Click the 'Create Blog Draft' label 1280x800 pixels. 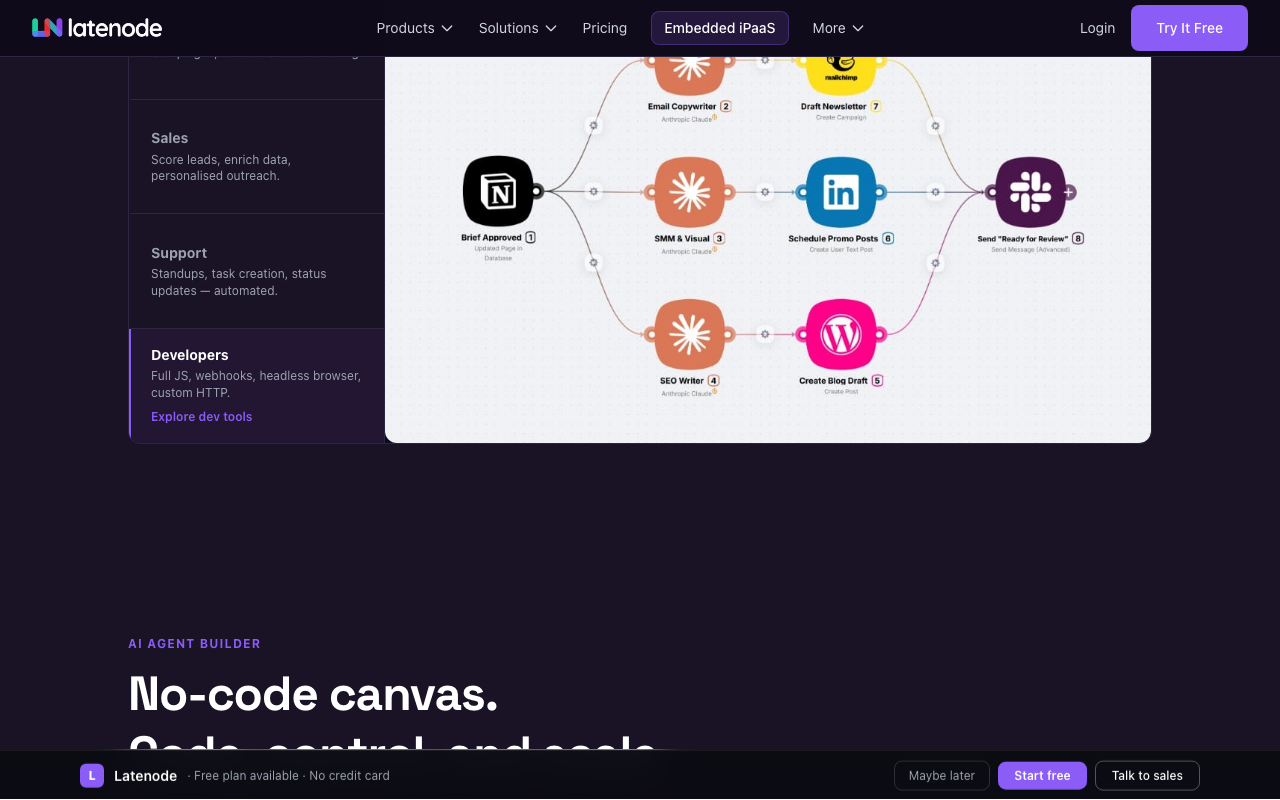pyautogui.click(x=833, y=381)
